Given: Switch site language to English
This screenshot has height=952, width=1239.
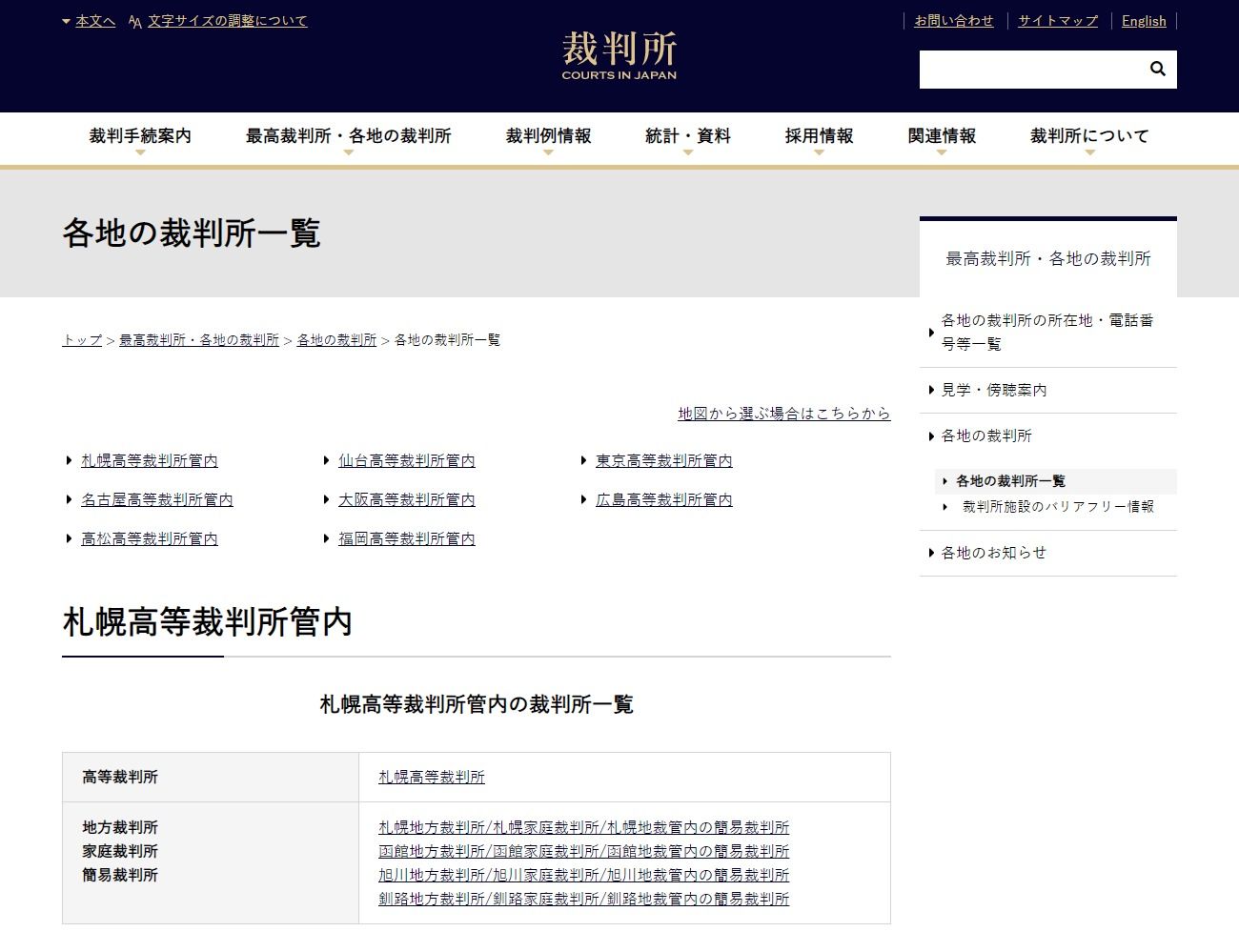Looking at the screenshot, I should point(1143,20).
